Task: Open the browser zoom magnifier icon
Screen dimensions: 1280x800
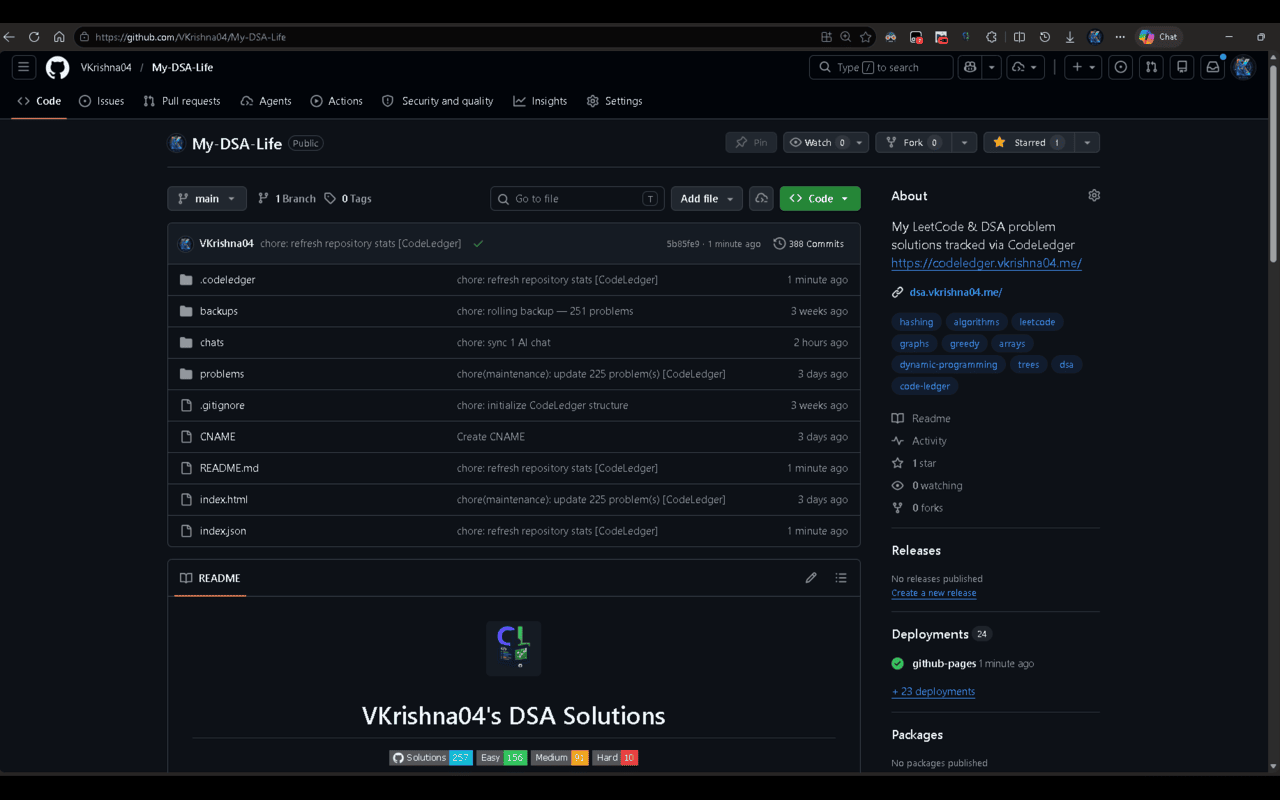Action: pos(845,37)
